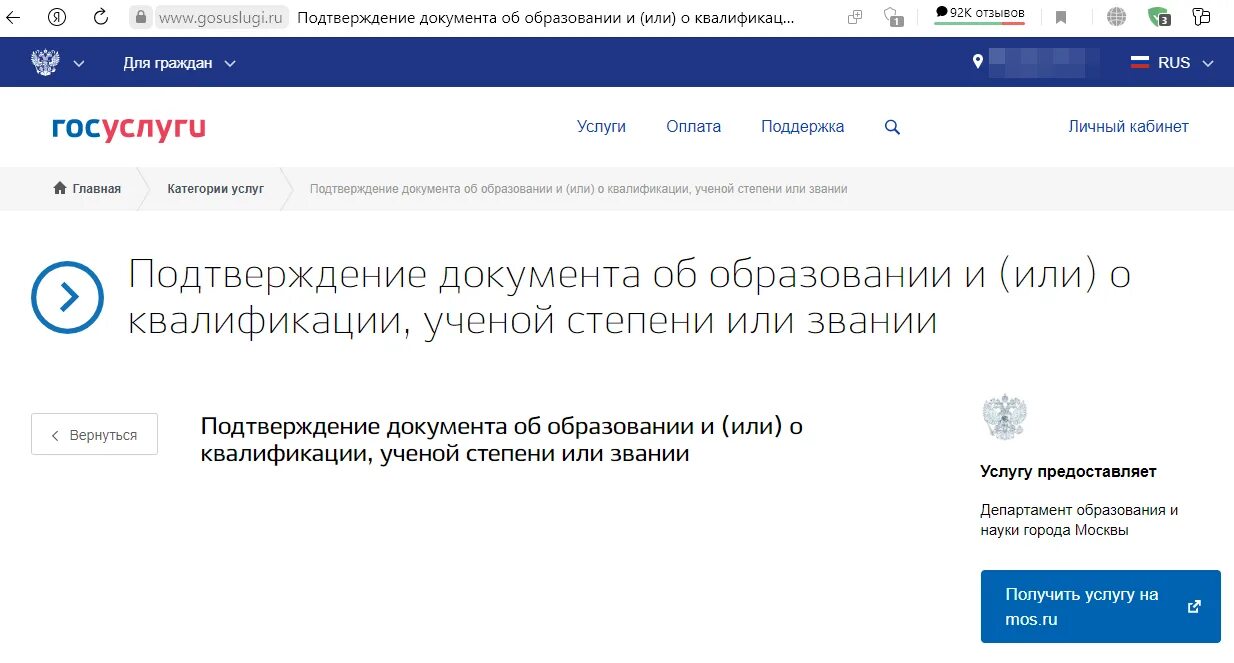Click the blue circled arrow icon
This screenshot has height=663, width=1234.
[67, 297]
